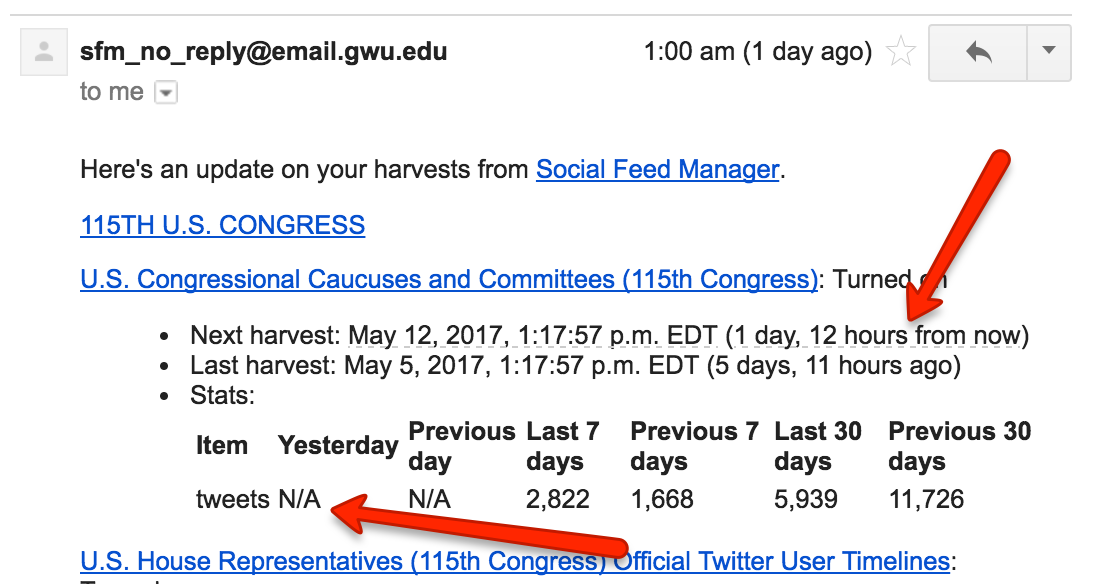
Task: Click the Last 30 days value 5,939
Action: click(806, 499)
